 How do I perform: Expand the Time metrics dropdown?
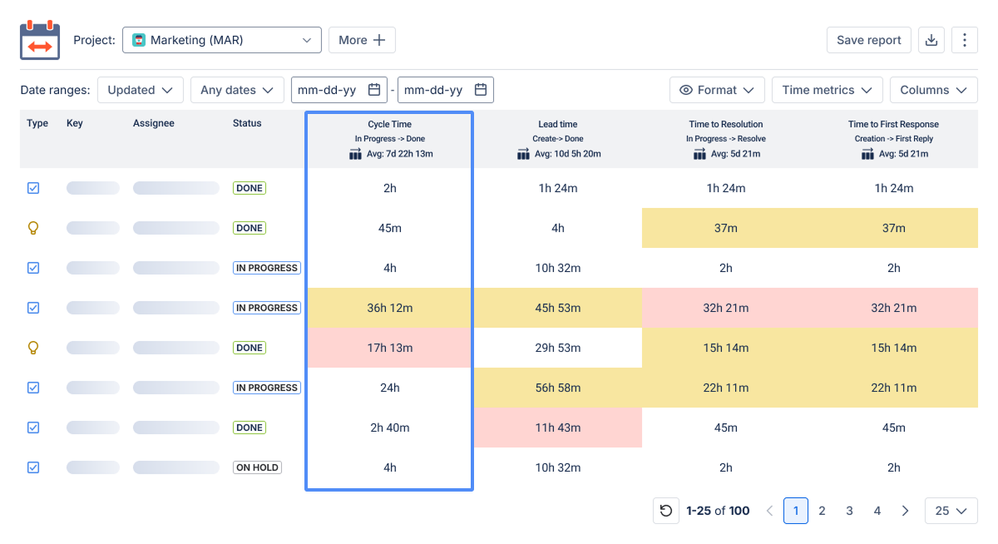pos(827,90)
